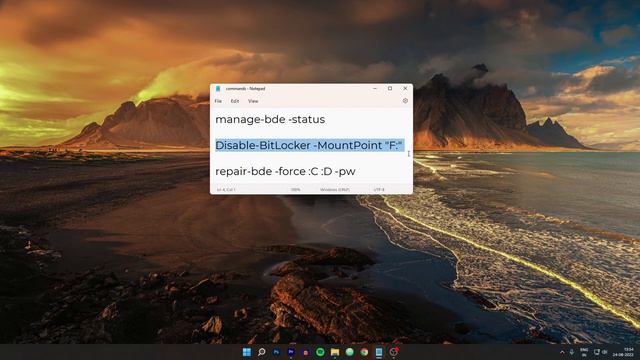Maximize the Notepad window

(x=390, y=88)
